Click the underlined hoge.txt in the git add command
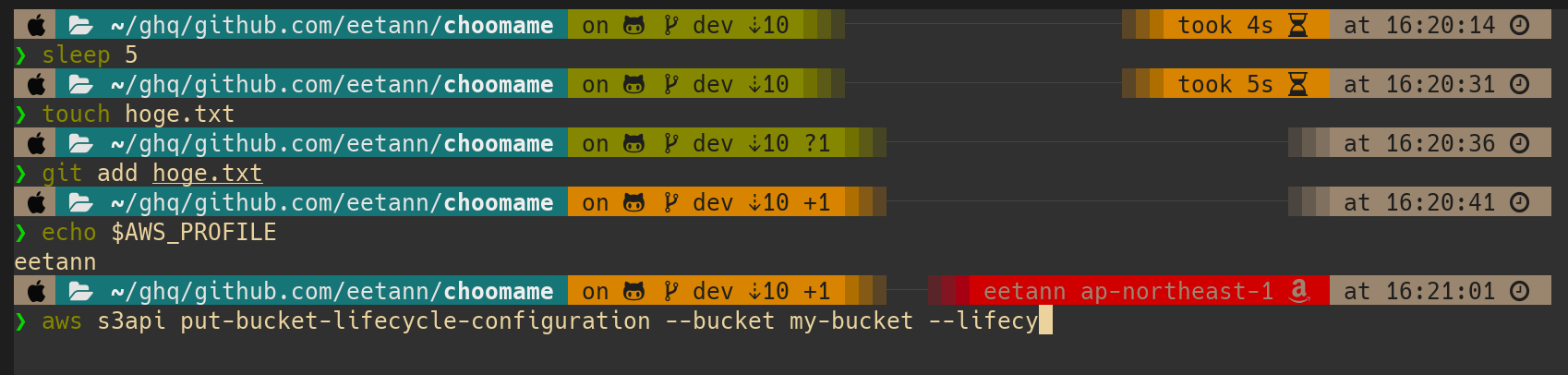The image size is (1568, 375). [x=207, y=173]
